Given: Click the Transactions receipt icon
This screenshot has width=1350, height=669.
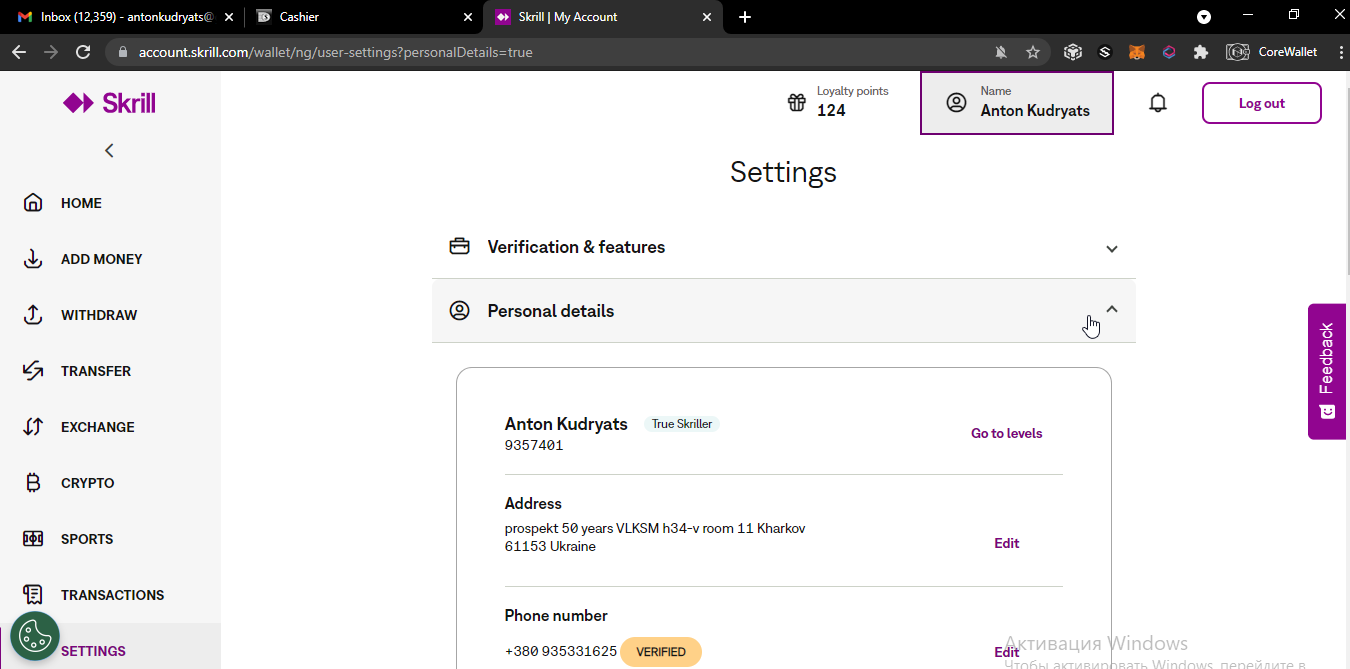Looking at the screenshot, I should click(x=33, y=595).
